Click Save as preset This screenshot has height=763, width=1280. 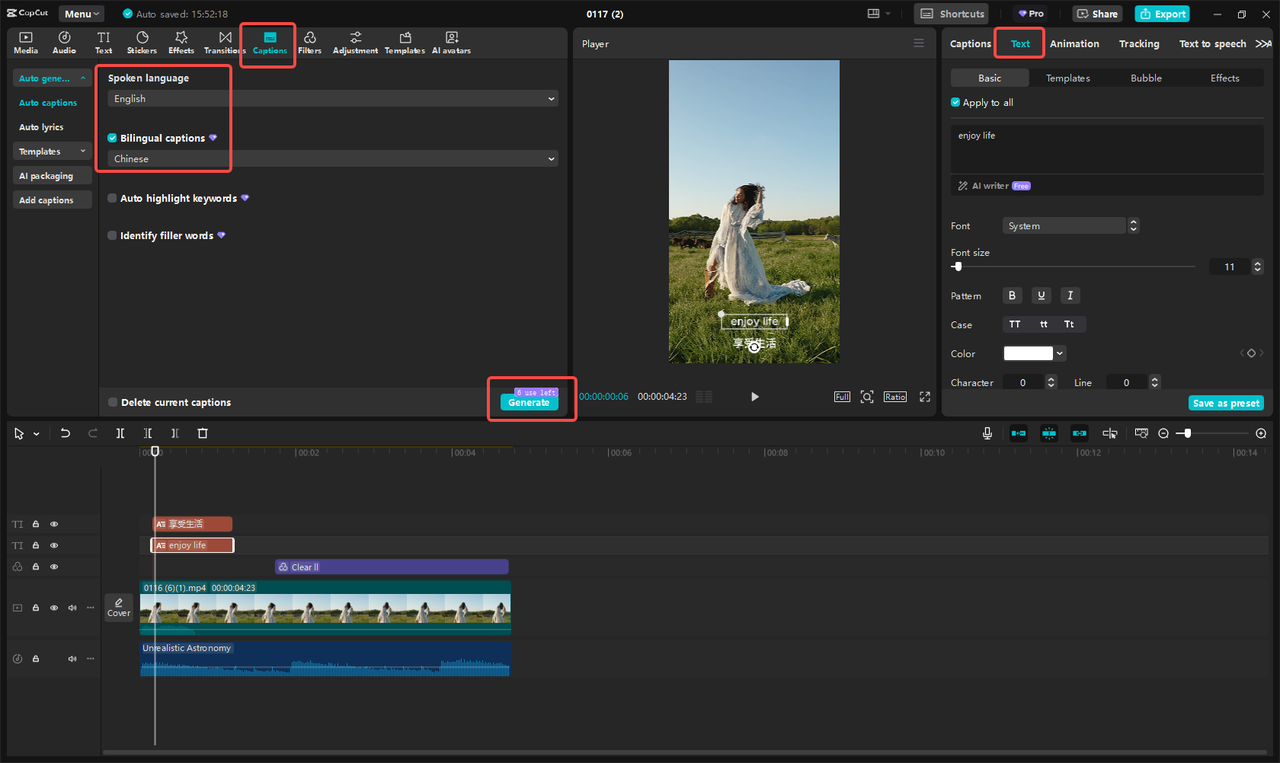1226,402
